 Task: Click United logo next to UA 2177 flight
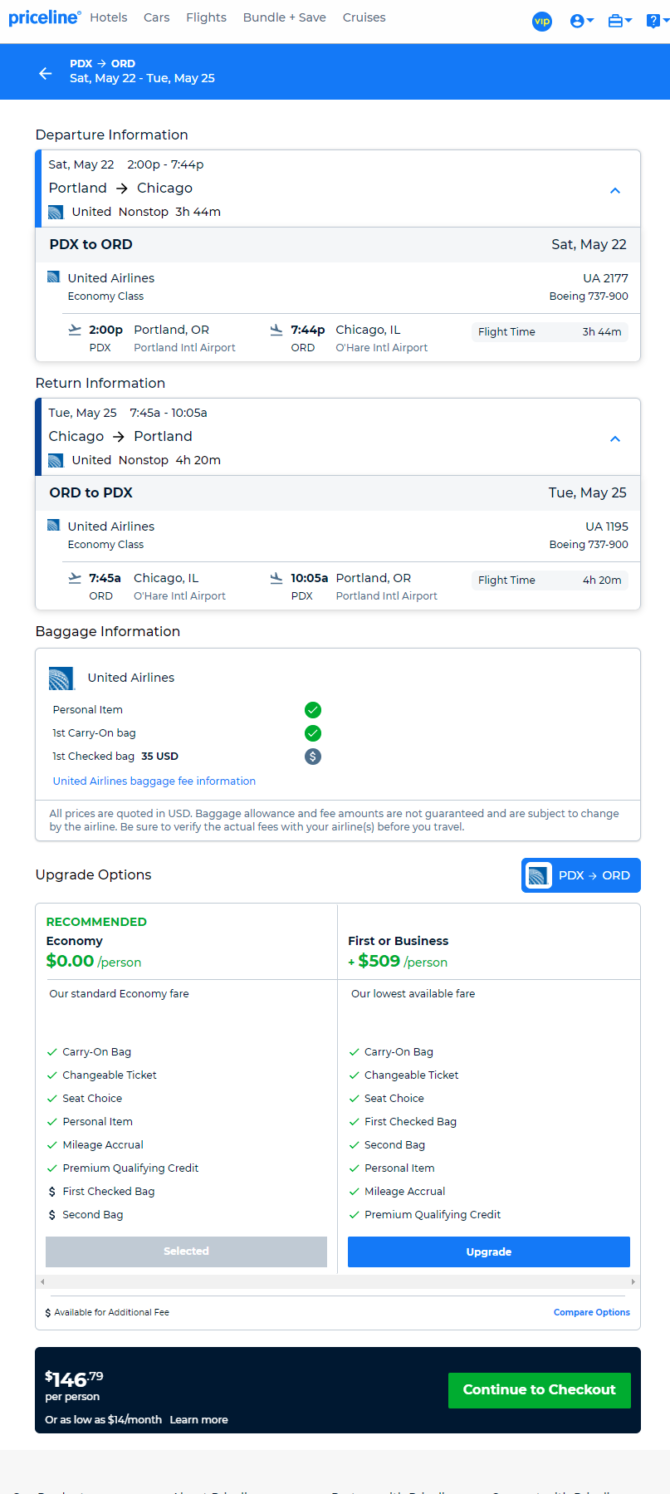click(53, 277)
